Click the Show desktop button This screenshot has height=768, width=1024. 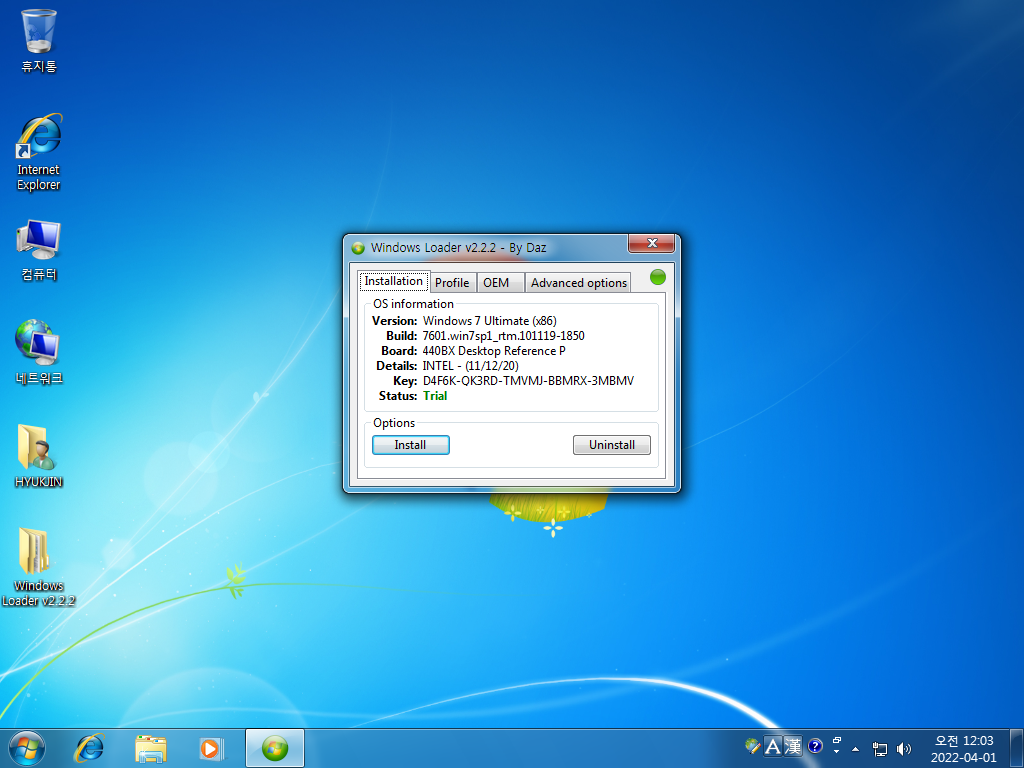click(1017, 748)
